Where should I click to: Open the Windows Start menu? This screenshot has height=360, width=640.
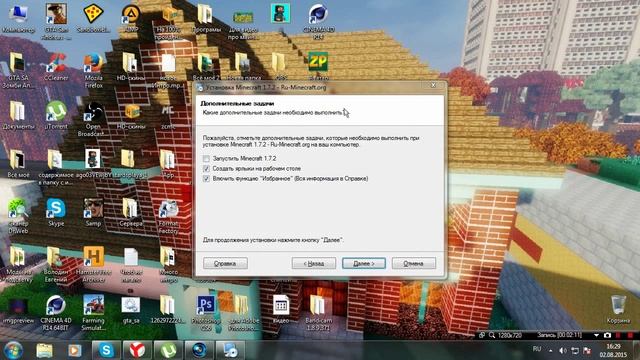pyautogui.click(x=13, y=350)
